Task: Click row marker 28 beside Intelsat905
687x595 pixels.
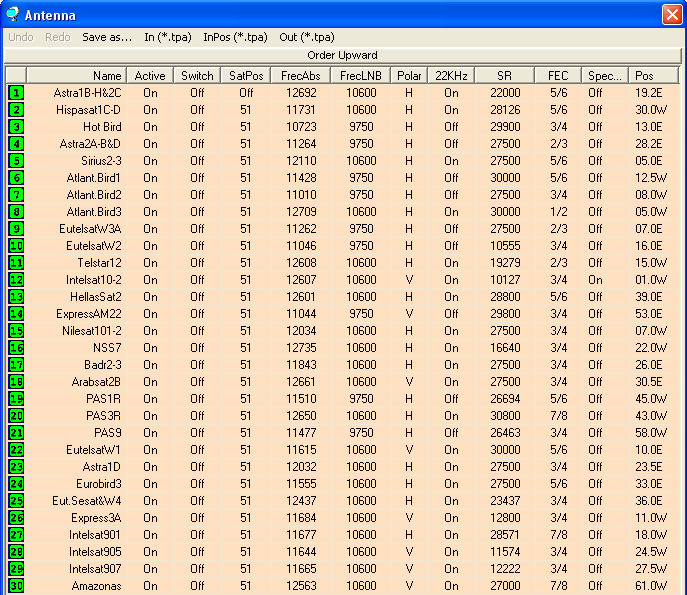Action: coord(16,552)
